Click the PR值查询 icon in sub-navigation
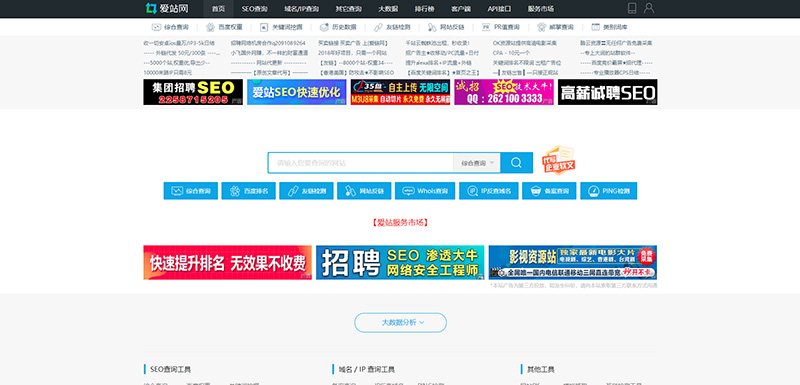Image resolution: width=800 pixels, height=385 pixels. pos(486,27)
